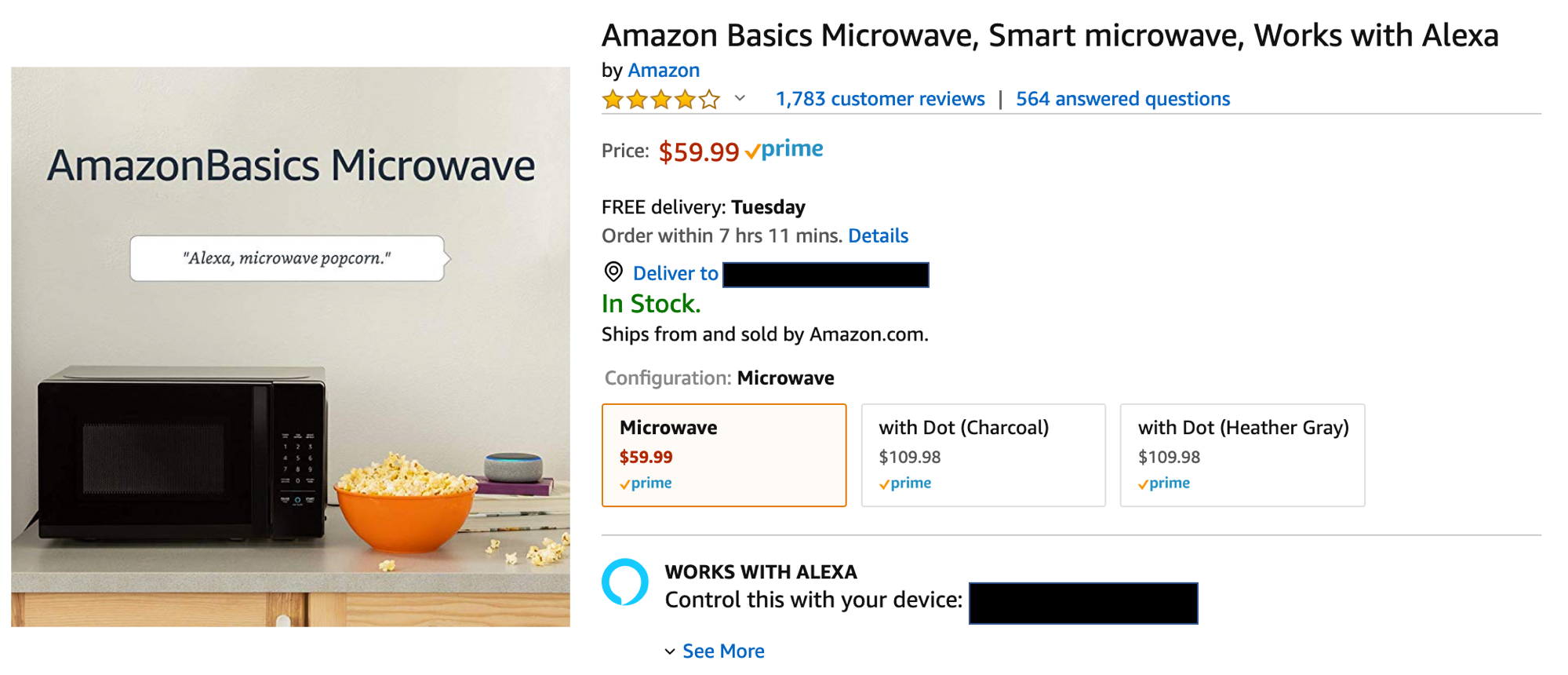Screen dimensions: 1568x675
Task: Click the delivery location pin icon
Action: tap(613, 272)
